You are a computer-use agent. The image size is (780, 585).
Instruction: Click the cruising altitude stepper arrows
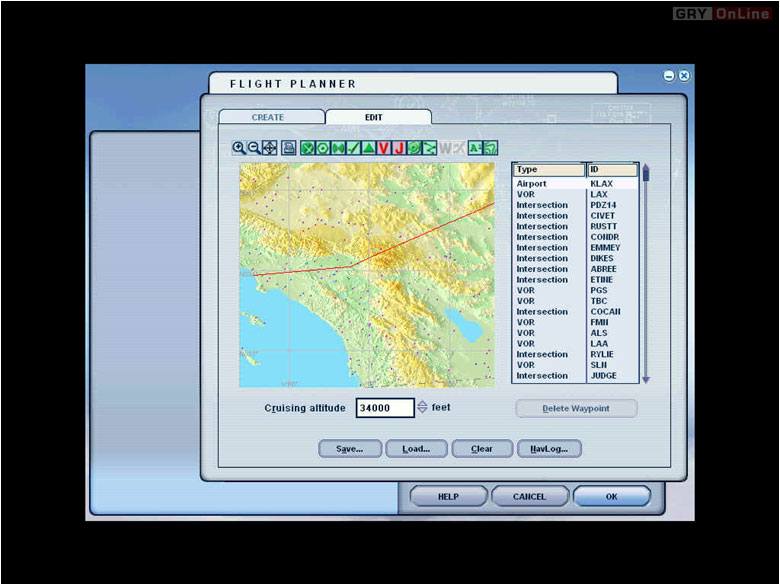click(422, 407)
